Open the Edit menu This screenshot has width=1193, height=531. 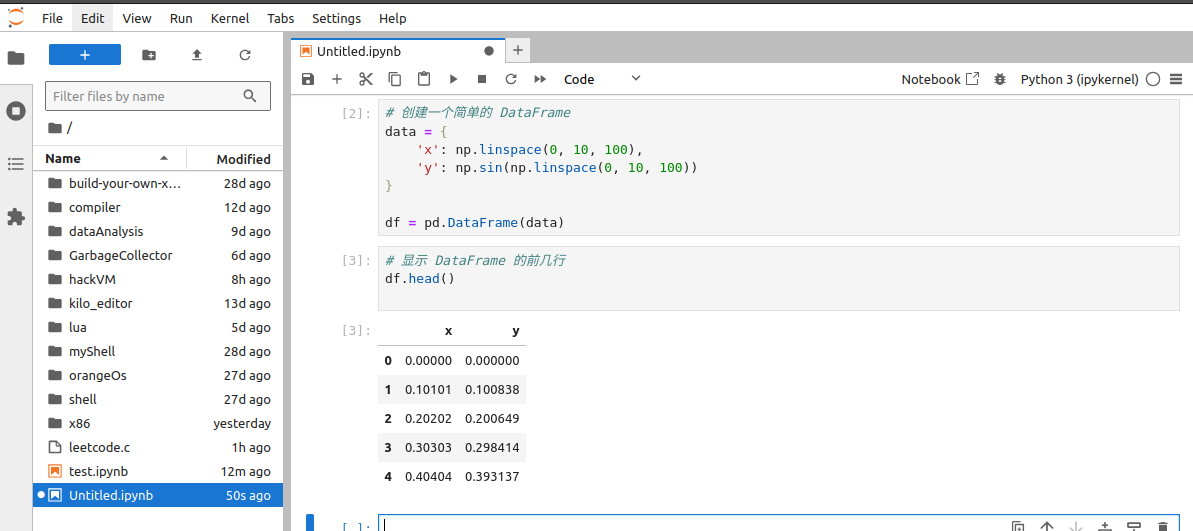[x=93, y=18]
